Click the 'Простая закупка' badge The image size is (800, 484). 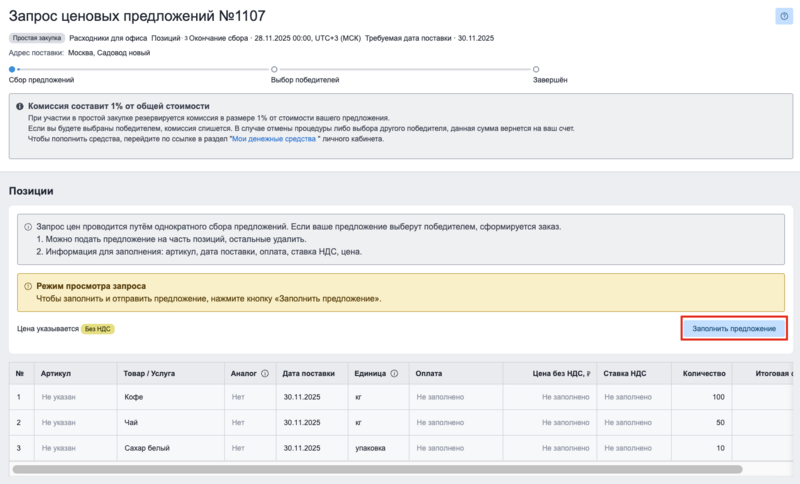[37, 38]
